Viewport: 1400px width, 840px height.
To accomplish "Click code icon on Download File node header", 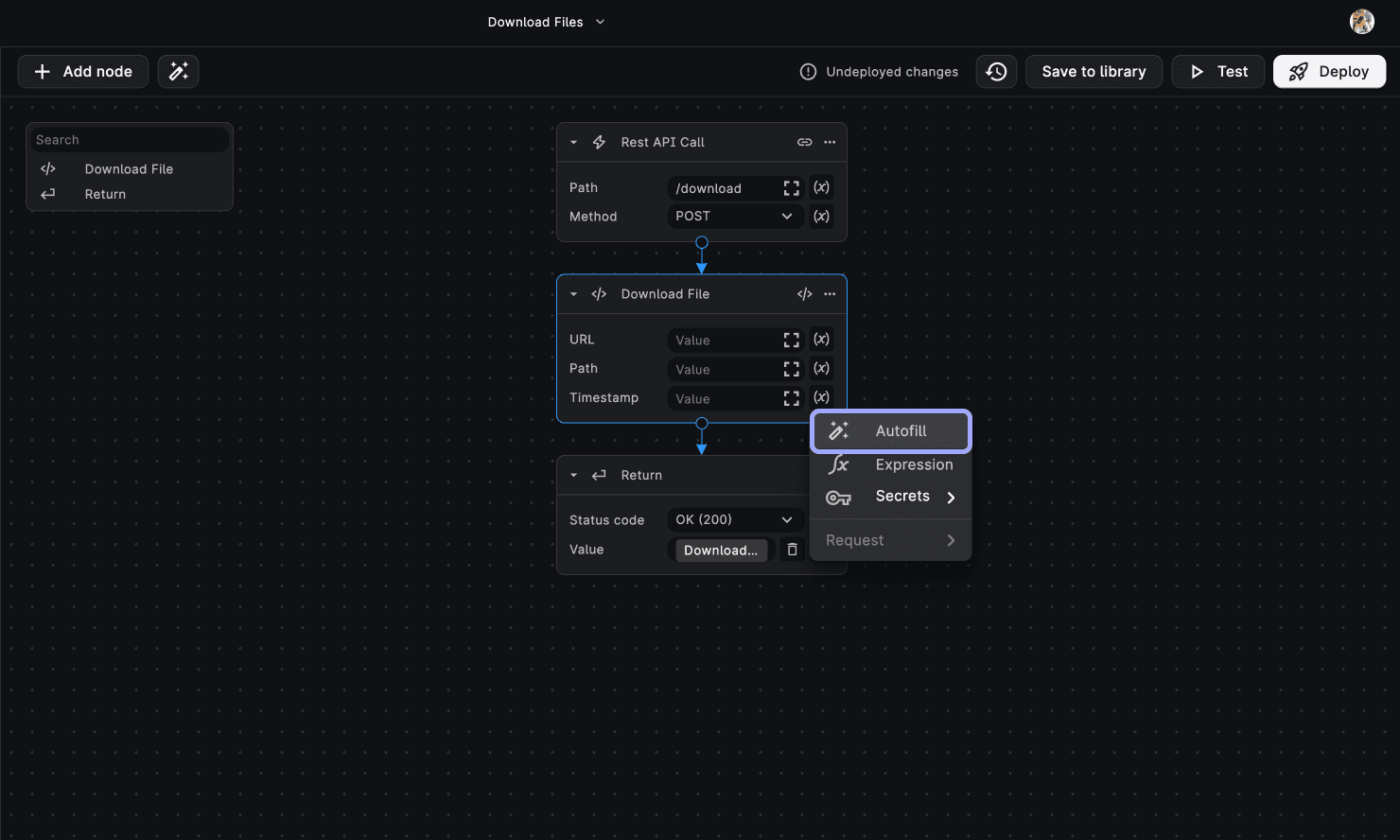I will tap(804, 294).
